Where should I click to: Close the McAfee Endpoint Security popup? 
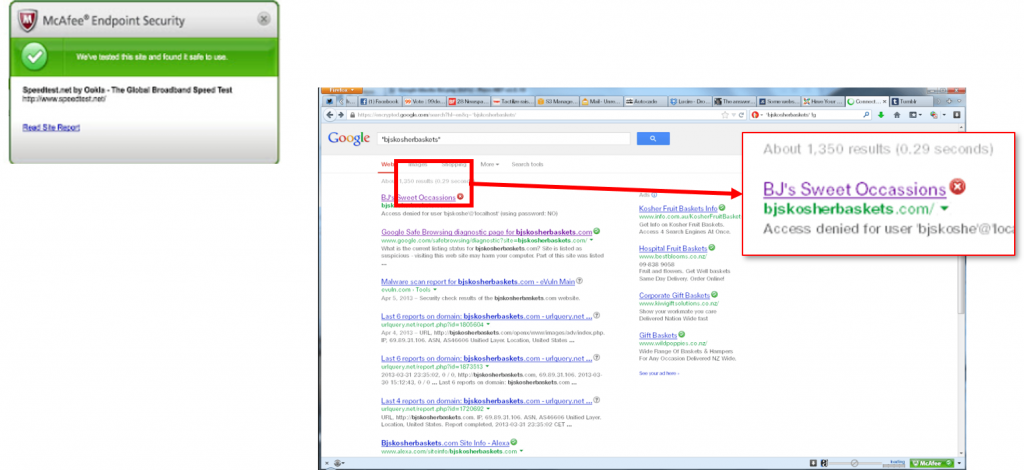pyautogui.click(x=264, y=20)
